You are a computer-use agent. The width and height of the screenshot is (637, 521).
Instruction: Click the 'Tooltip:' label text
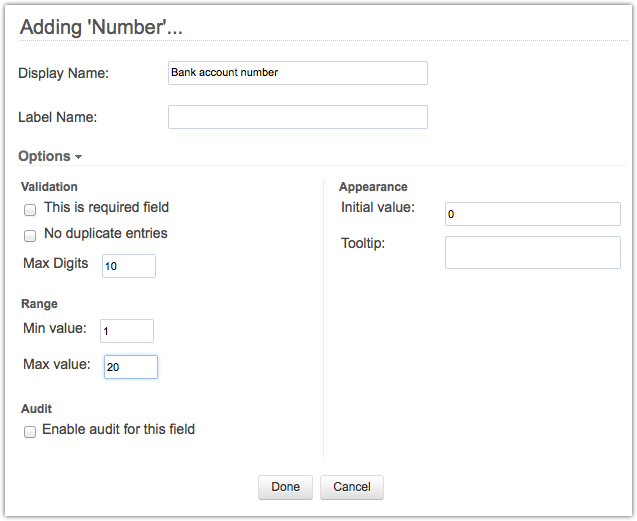point(364,243)
